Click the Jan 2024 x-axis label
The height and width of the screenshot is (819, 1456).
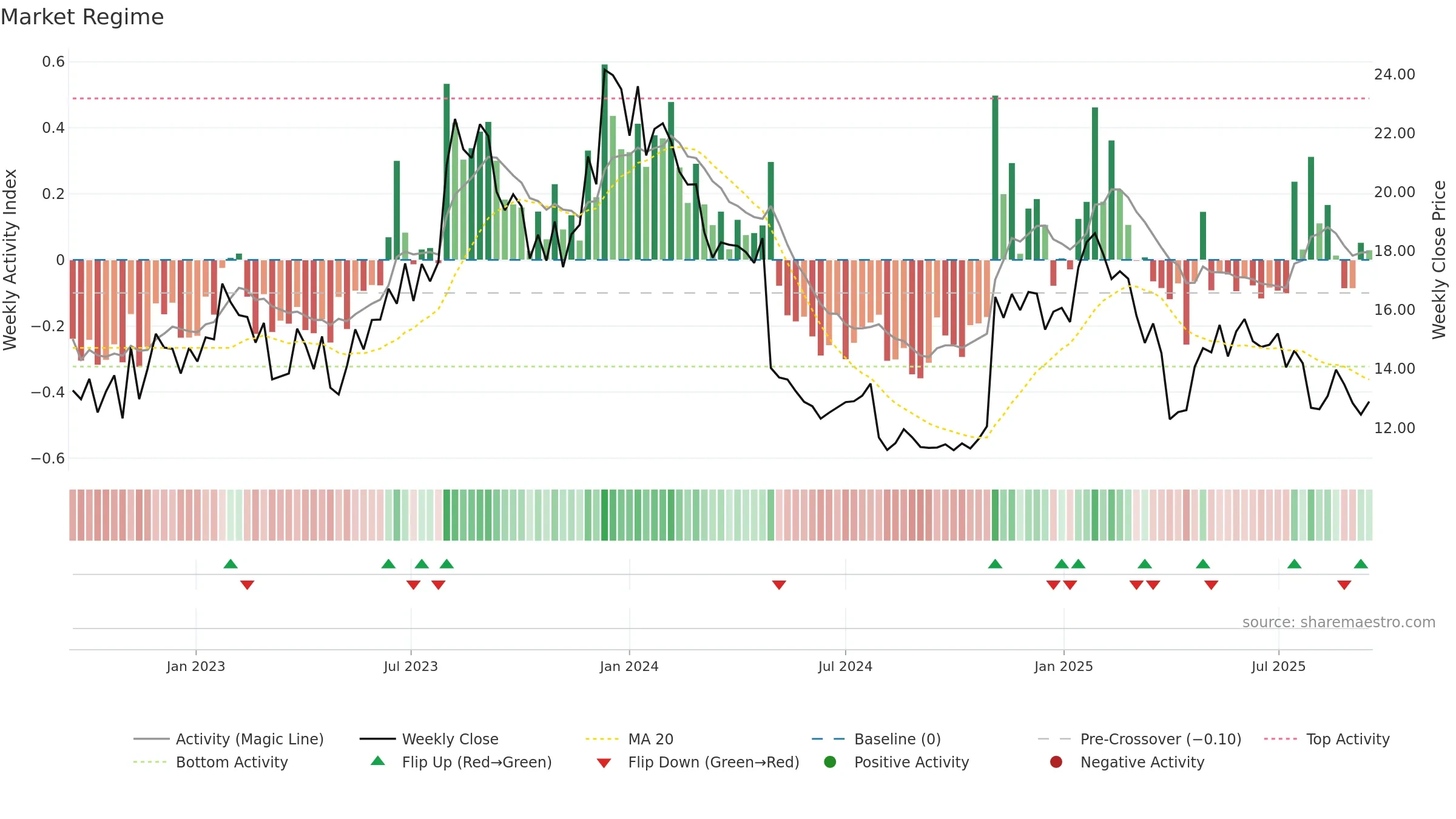click(629, 666)
